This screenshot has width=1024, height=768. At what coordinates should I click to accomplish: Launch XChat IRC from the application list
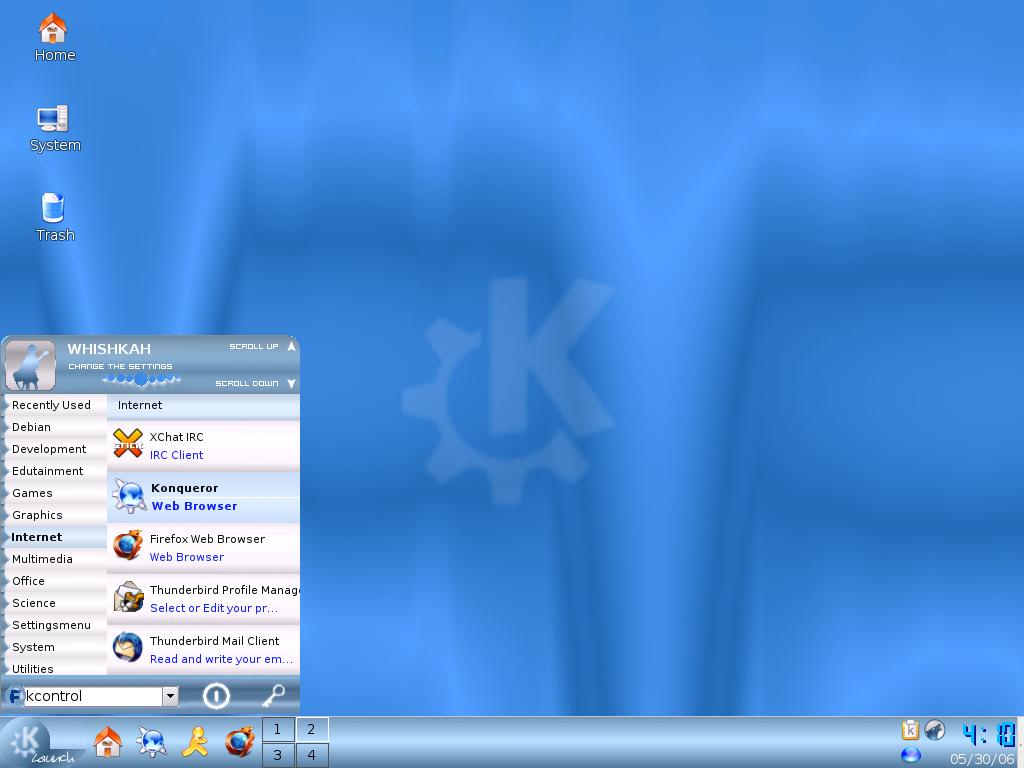(x=203, y=445)
